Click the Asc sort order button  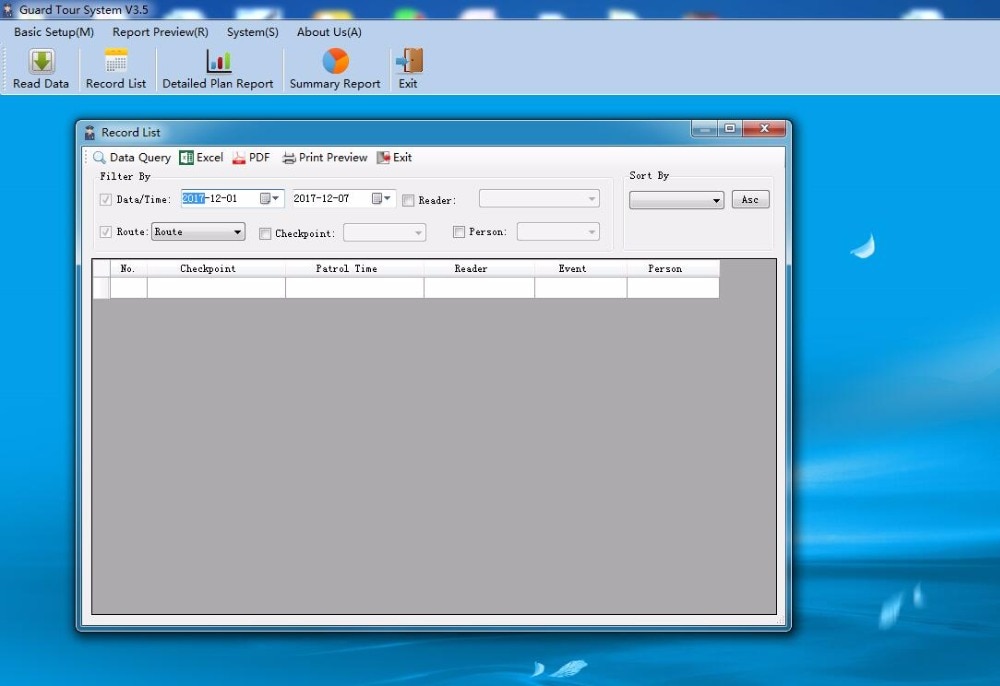[x=751, y=200]
